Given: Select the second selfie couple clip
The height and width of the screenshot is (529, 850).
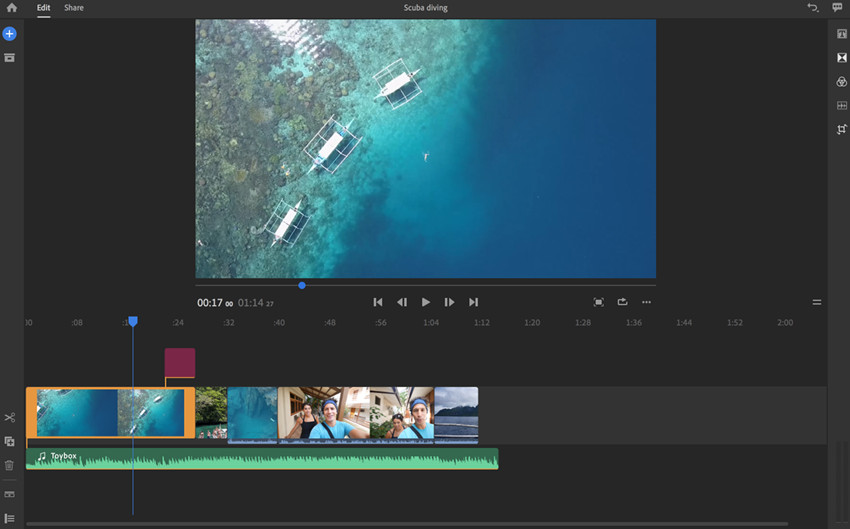Looking at the screenshot, I should pos(402,414).
